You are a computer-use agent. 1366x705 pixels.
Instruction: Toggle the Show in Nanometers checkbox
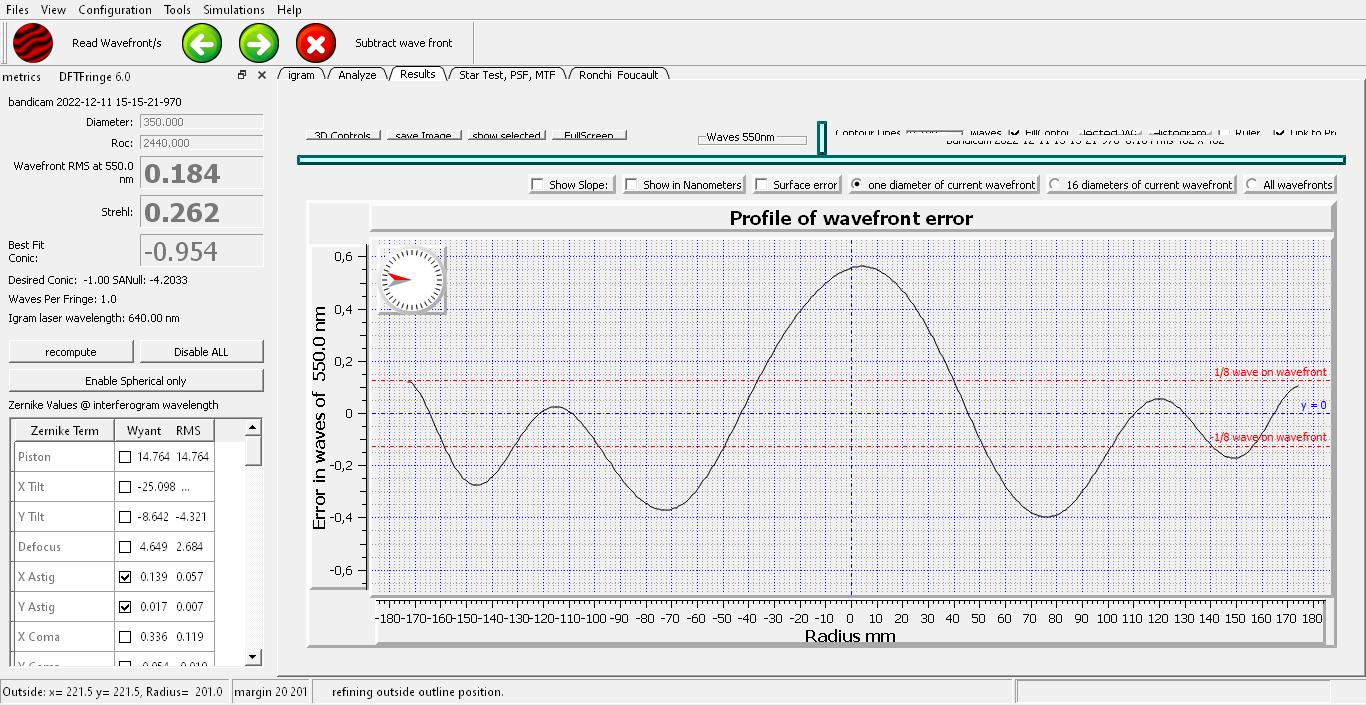click(x=632, y=185)
